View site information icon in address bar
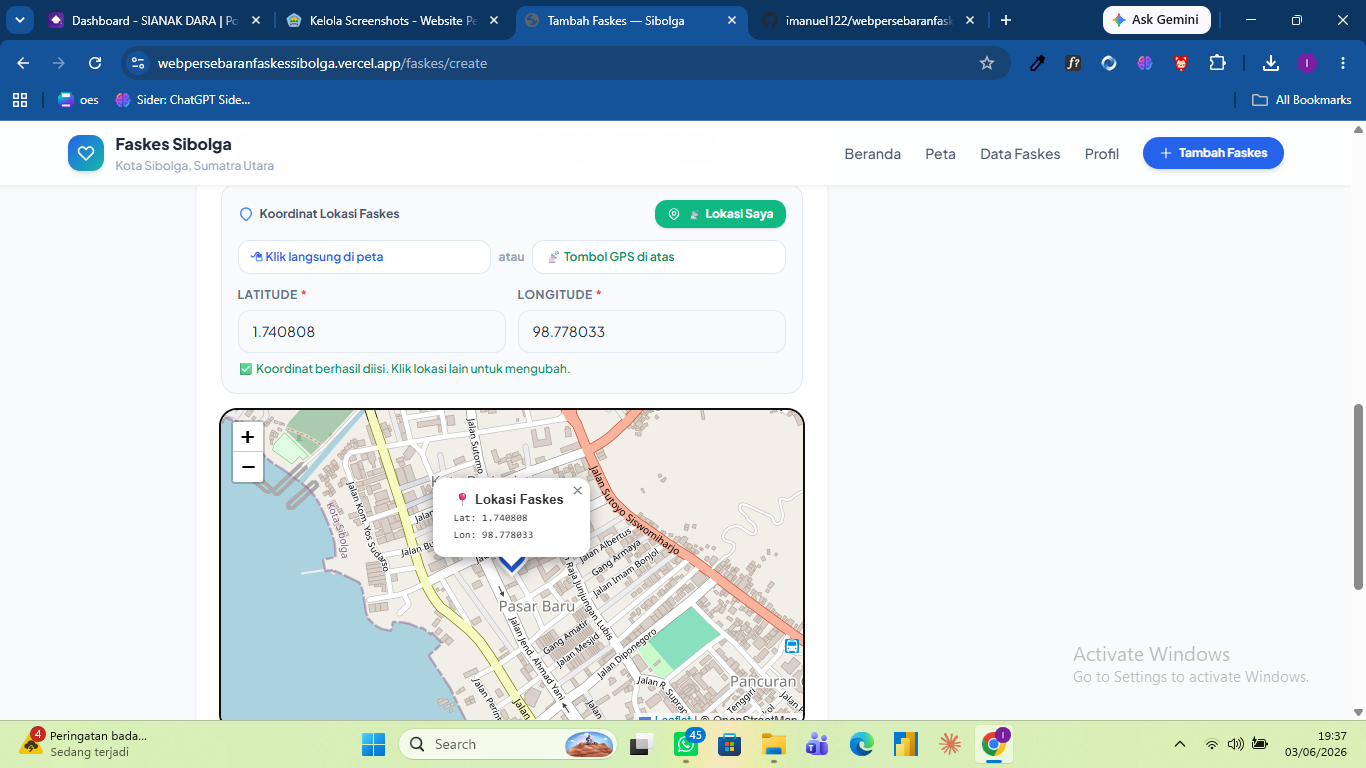 [x=139, y=63]
